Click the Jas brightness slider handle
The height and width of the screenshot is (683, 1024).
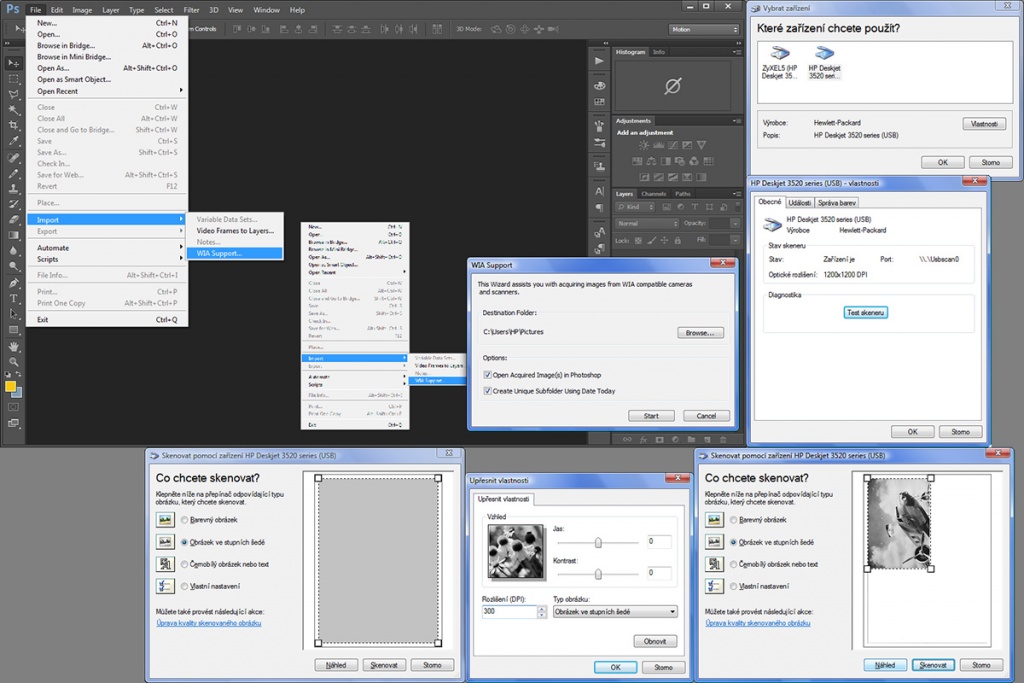tap(598, 543)
